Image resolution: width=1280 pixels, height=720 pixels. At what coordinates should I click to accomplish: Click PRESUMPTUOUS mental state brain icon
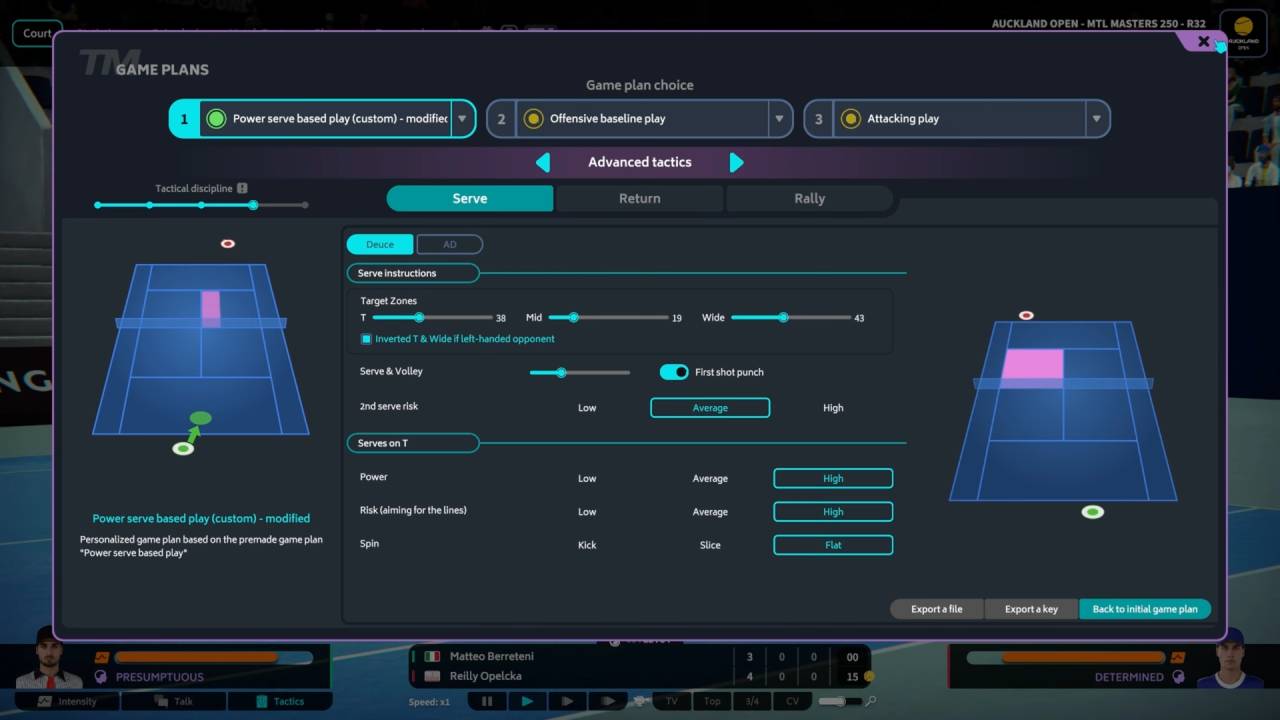coord(101,677)
